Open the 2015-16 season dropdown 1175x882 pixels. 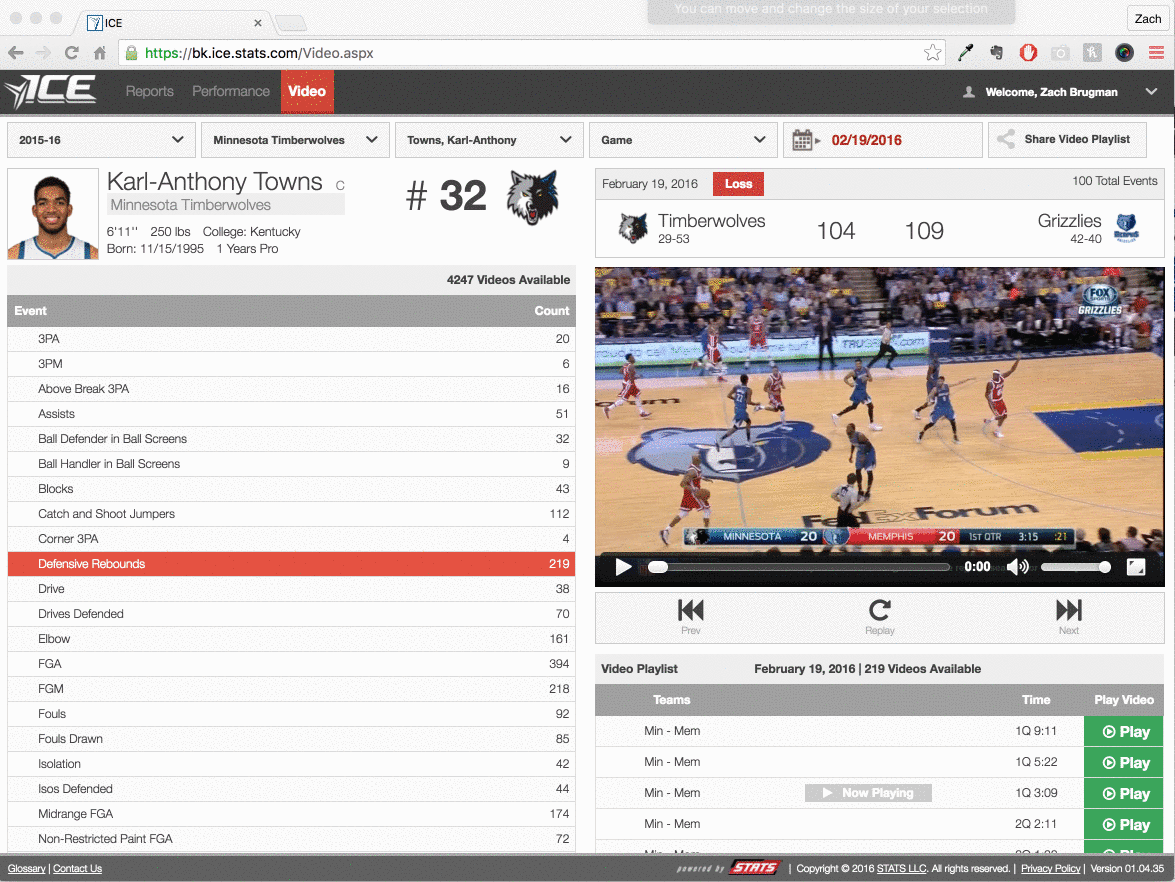(x=100, y=140)
